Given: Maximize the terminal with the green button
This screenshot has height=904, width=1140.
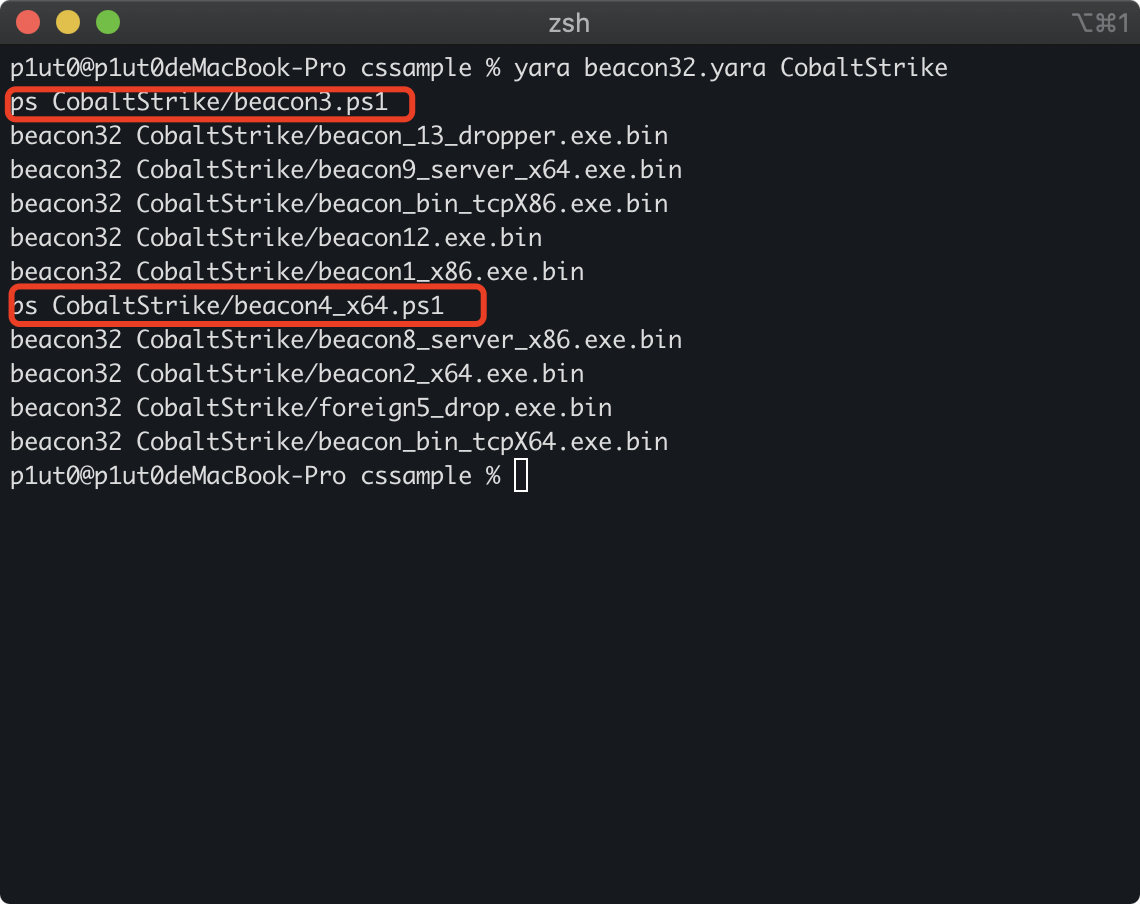Looking at the screenshot, I should tap(108, 23).
